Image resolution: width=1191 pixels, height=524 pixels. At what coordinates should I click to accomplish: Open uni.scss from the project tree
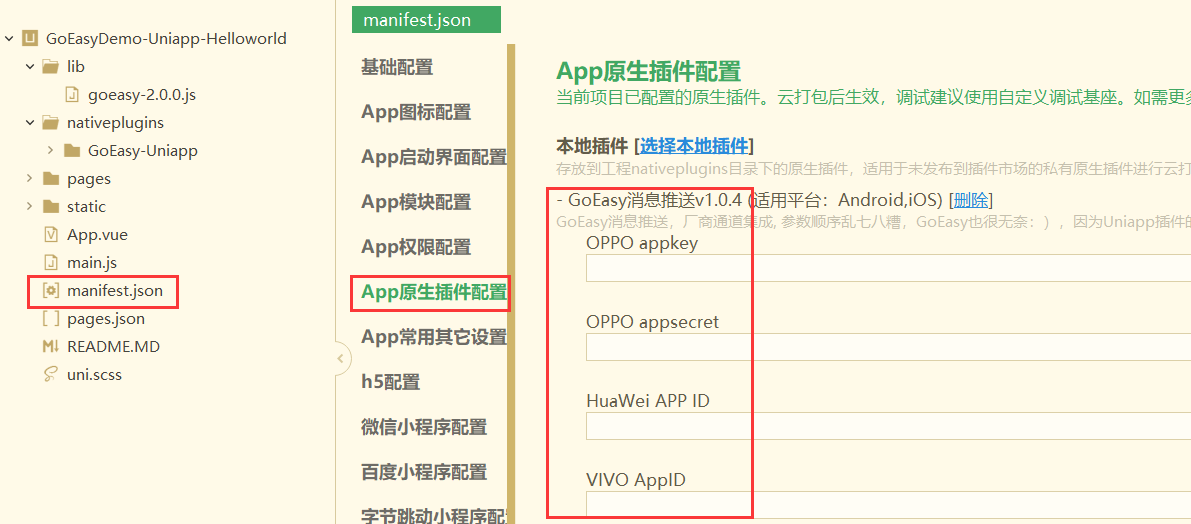tap(94, 374)
